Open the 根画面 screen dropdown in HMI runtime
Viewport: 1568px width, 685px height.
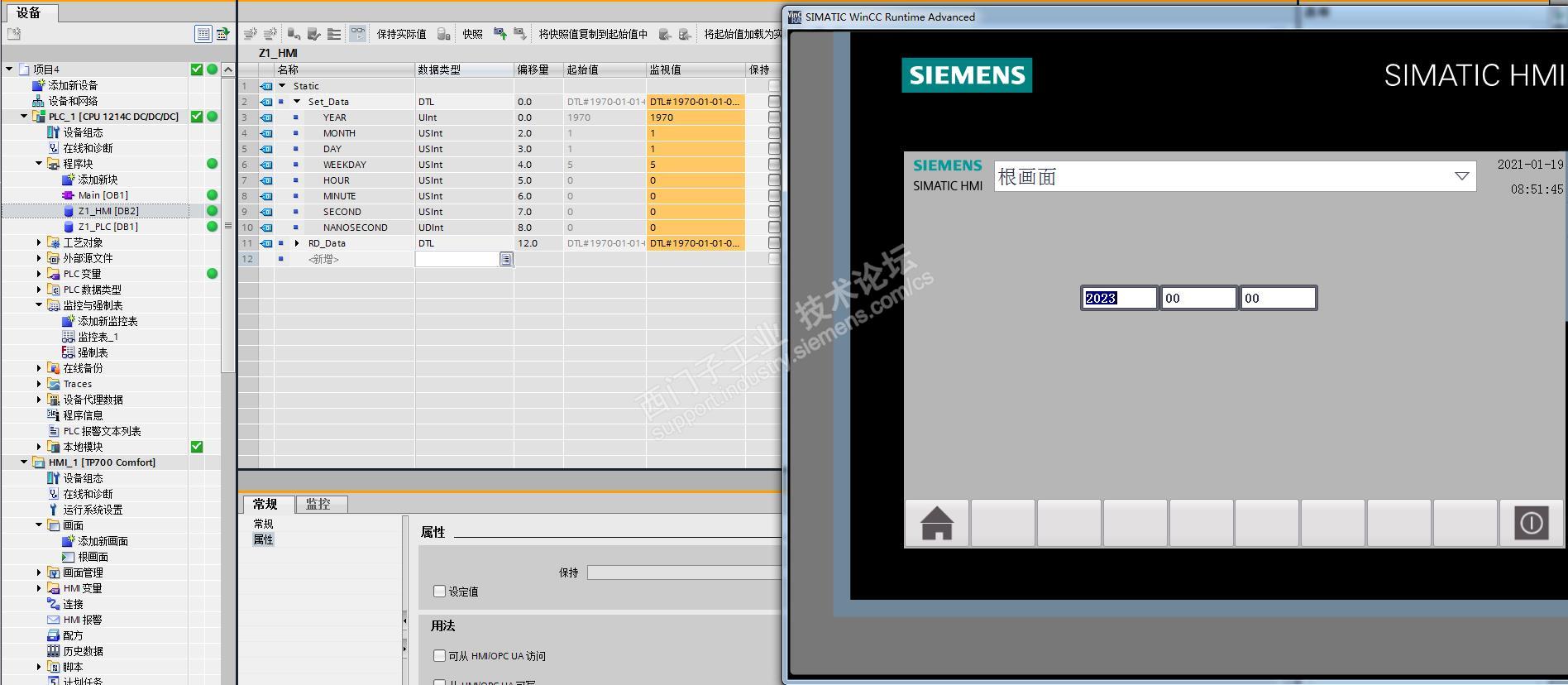coord(1461,176)
